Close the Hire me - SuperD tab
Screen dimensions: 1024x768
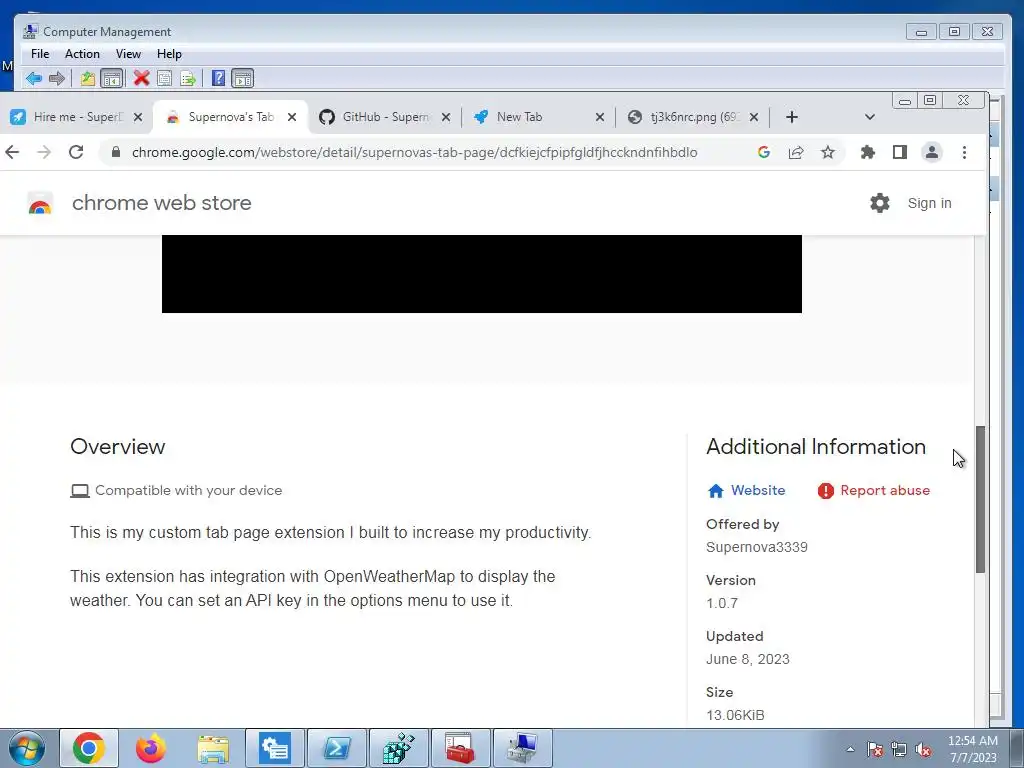point(138,117)
